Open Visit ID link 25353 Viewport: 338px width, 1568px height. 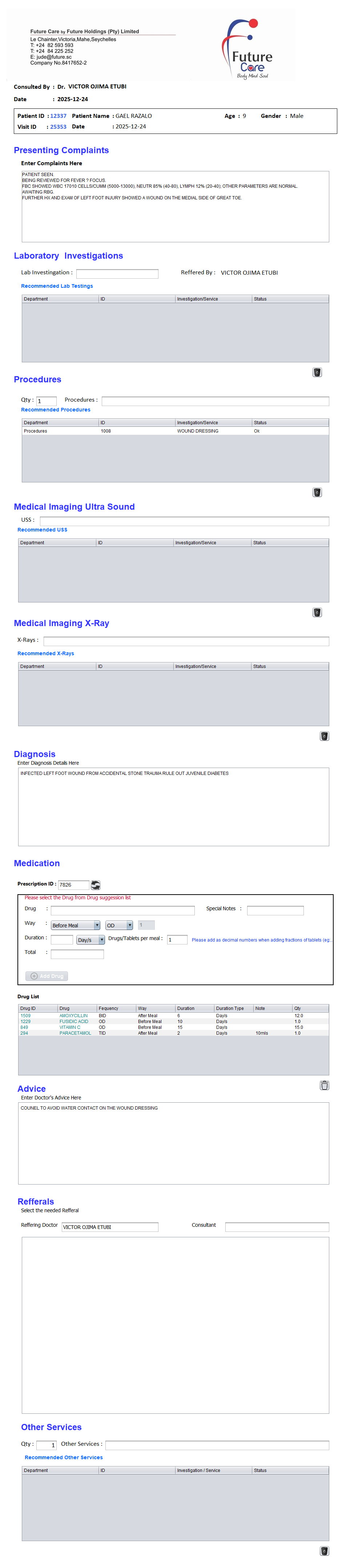59,127
